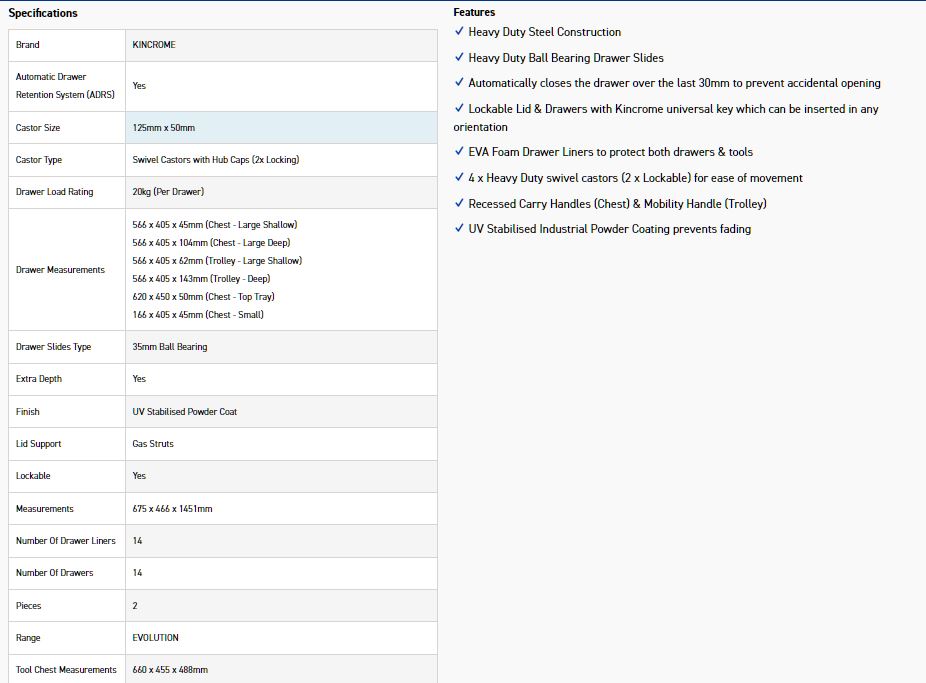Click the 35mm Ball Bearing slides value
Viewport: 926px width, 683px height.
(170, 347)
